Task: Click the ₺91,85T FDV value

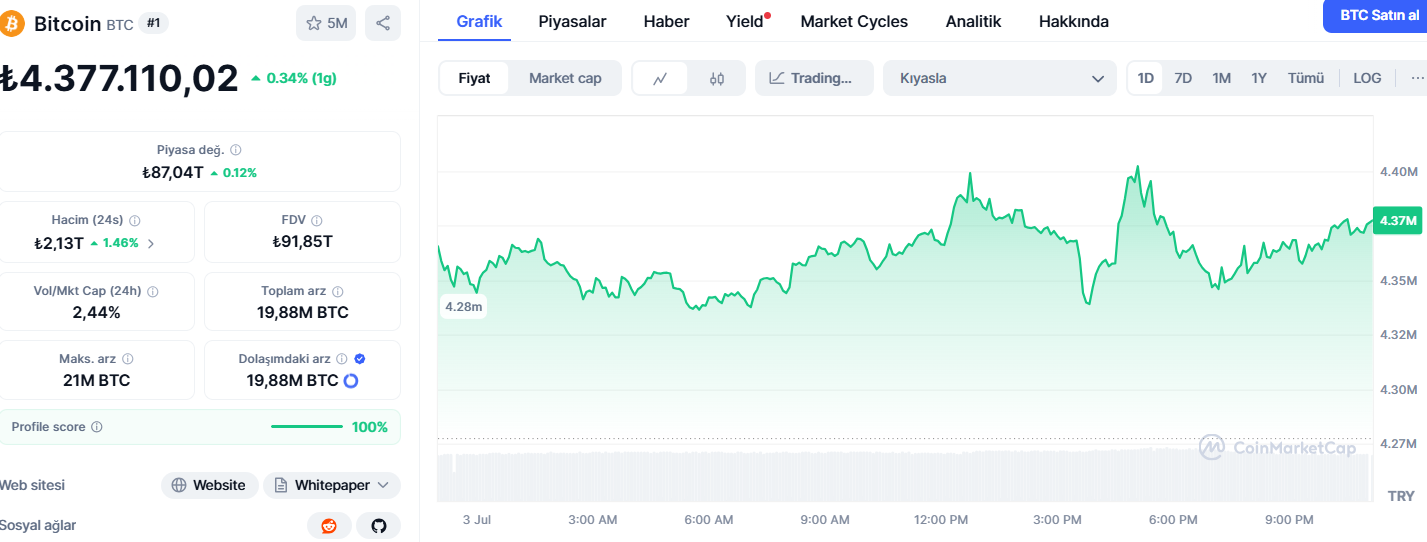Action: 302,241
